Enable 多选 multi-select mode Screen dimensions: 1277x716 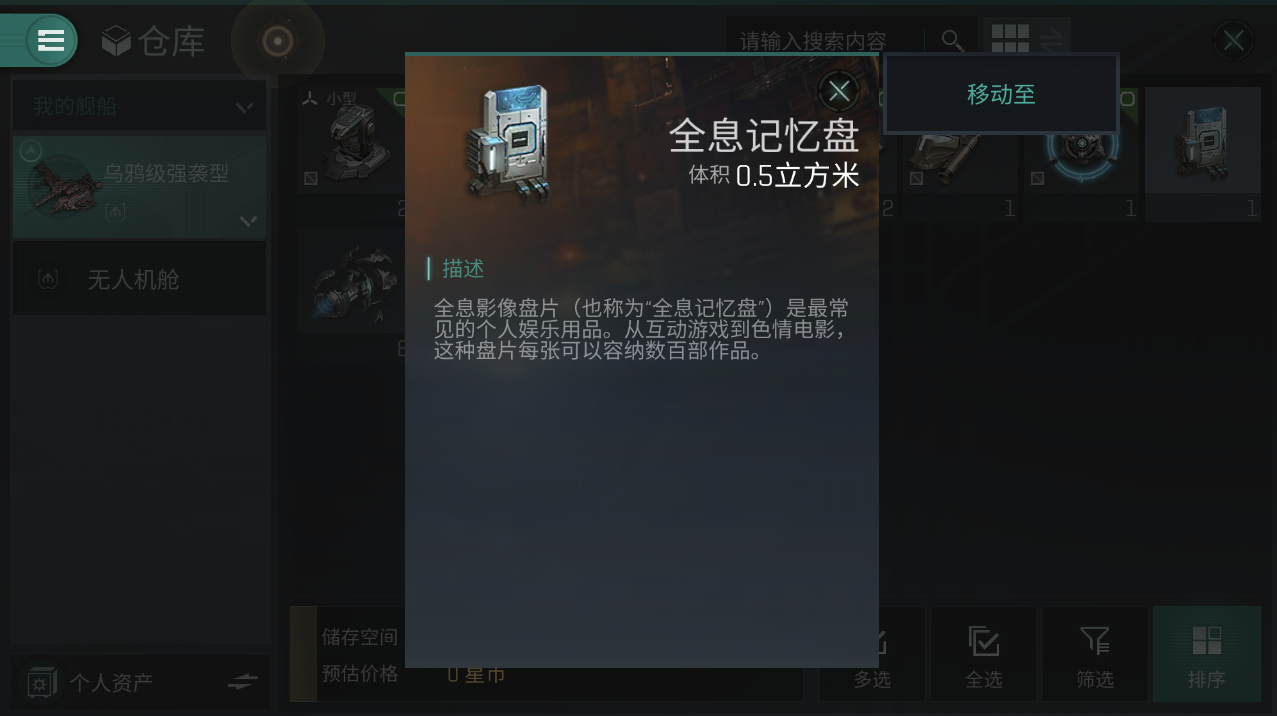coord(872,655)
